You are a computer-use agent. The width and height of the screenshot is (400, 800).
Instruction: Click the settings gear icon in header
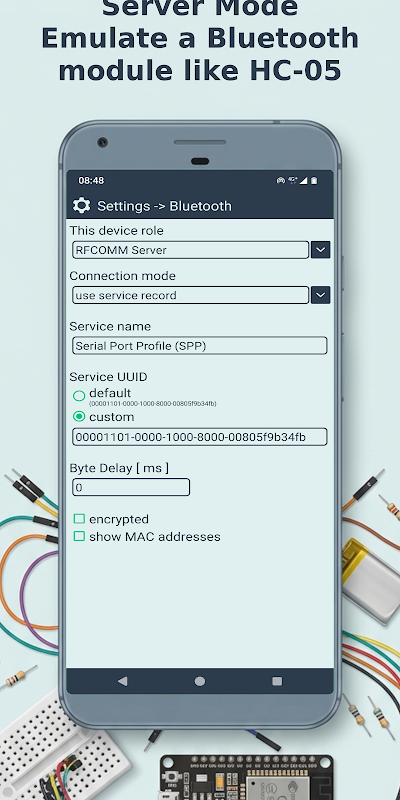(81, 206)
